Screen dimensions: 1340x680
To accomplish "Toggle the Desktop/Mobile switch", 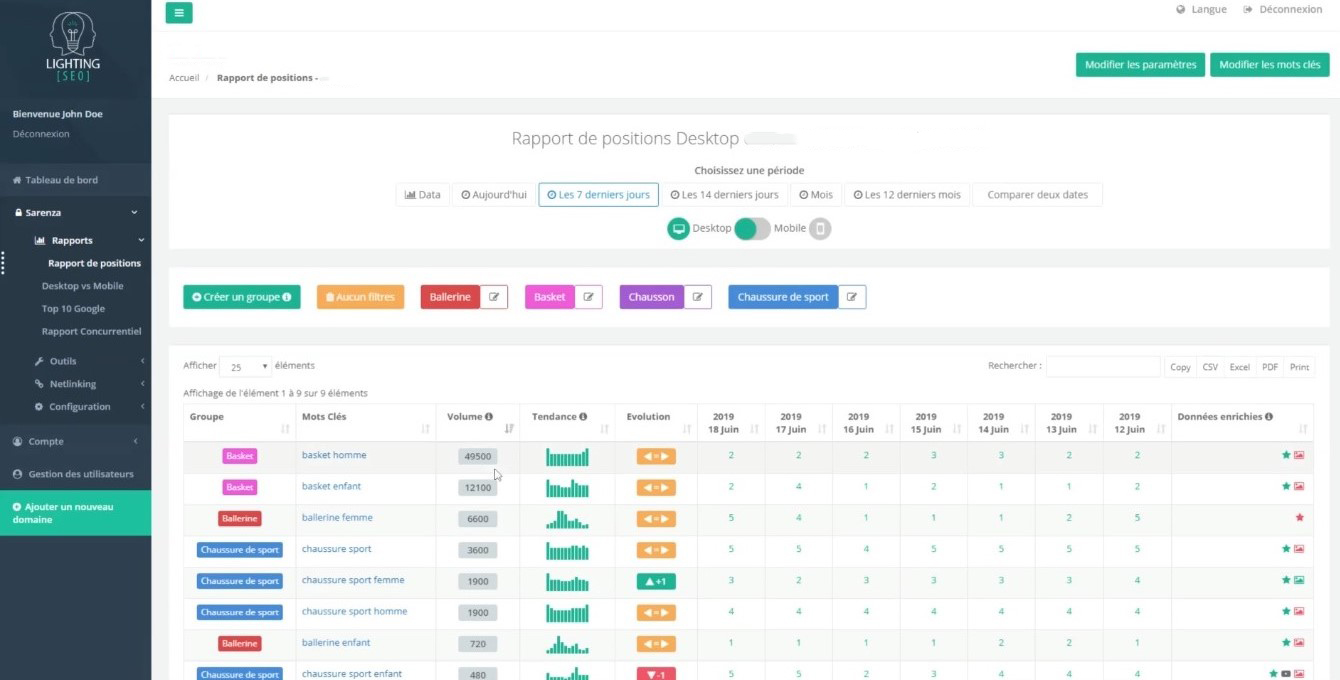I will [752, 229].
